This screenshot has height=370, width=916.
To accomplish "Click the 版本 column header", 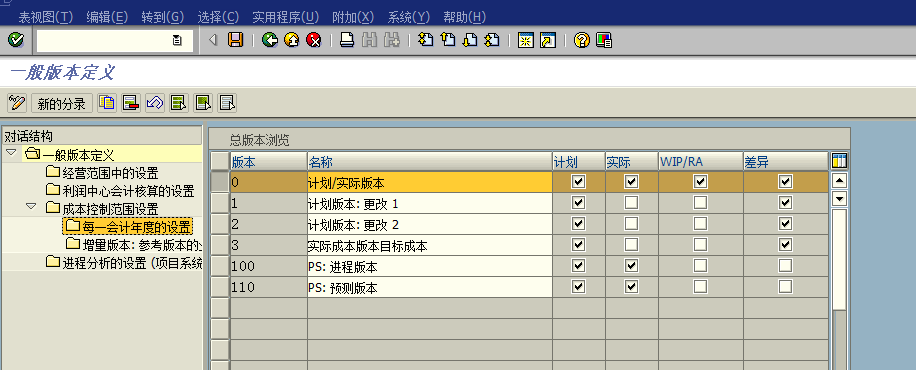I will 268,161.
